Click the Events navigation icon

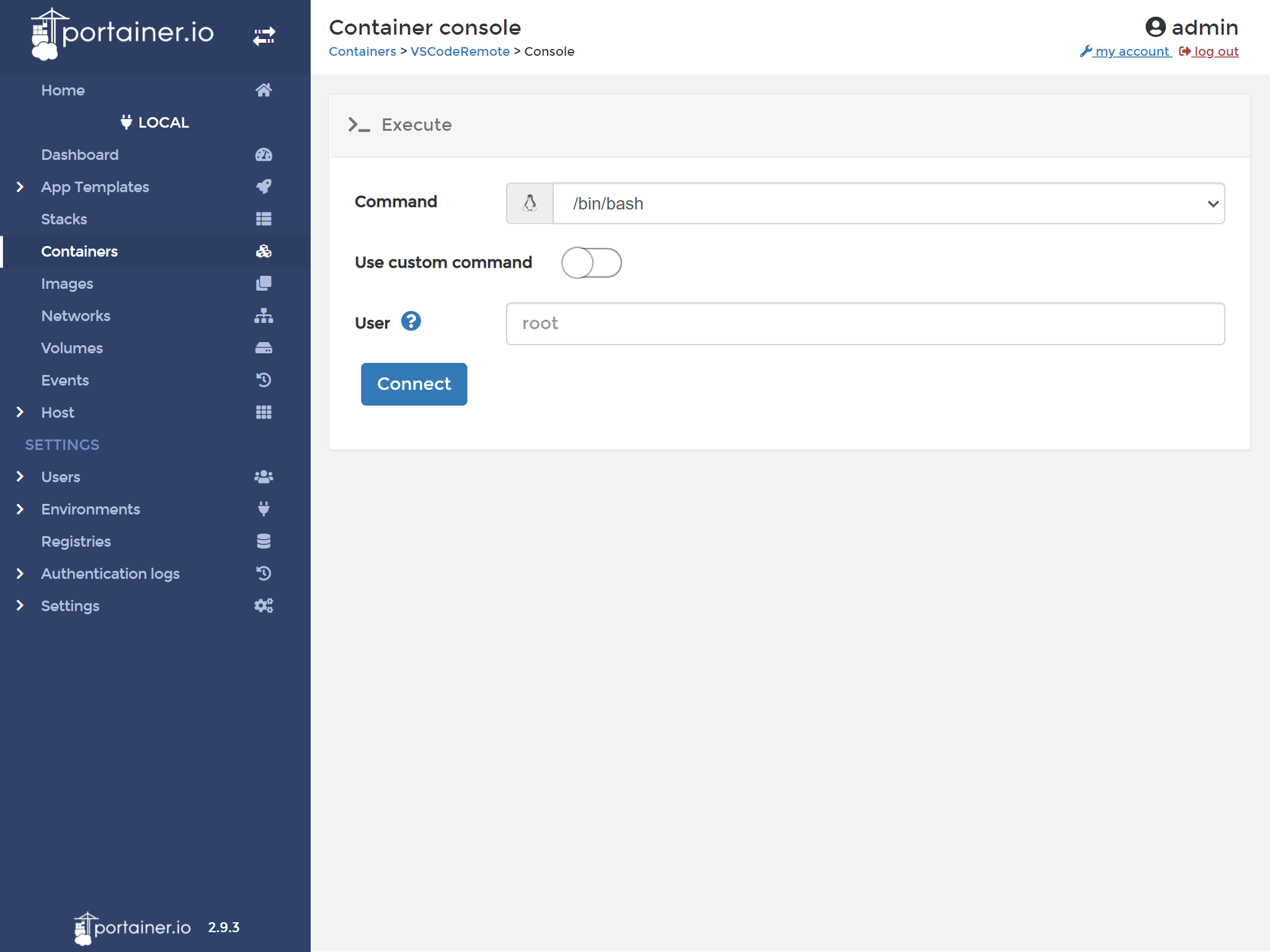[x=262, y=380]
